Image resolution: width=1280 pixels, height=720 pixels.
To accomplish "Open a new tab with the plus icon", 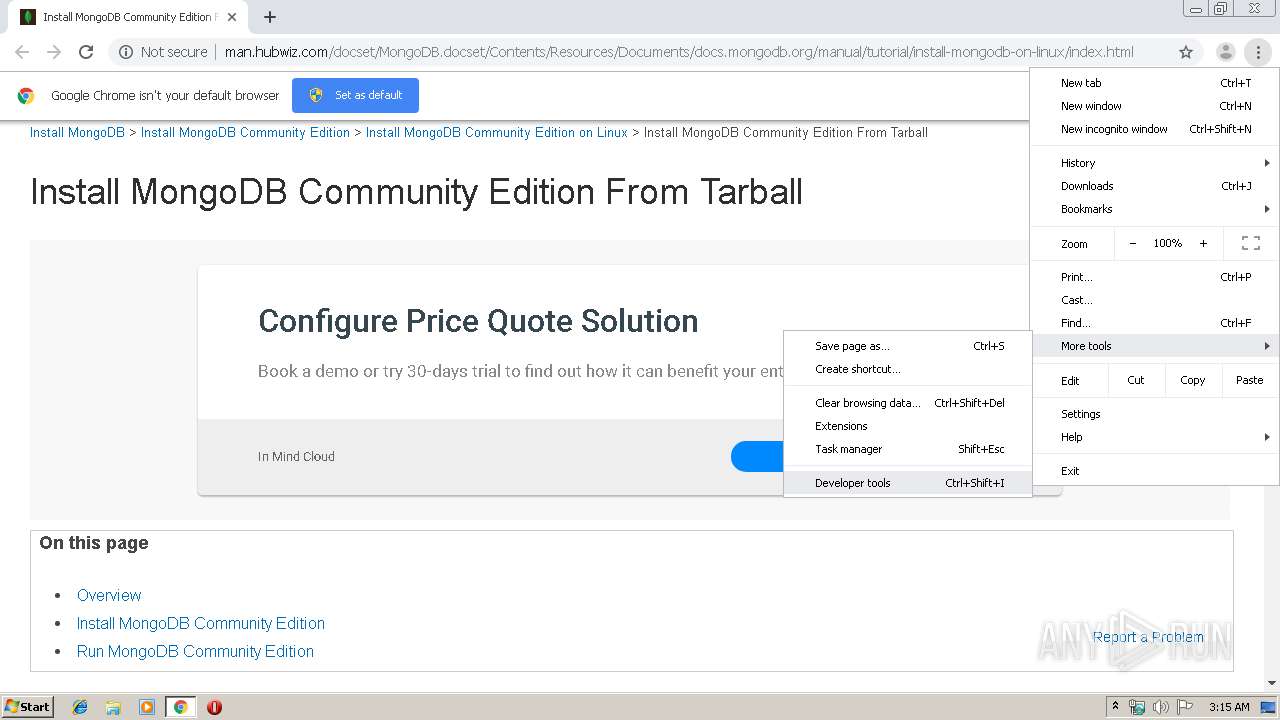I will pyautogui.click(x=270, y=17).
